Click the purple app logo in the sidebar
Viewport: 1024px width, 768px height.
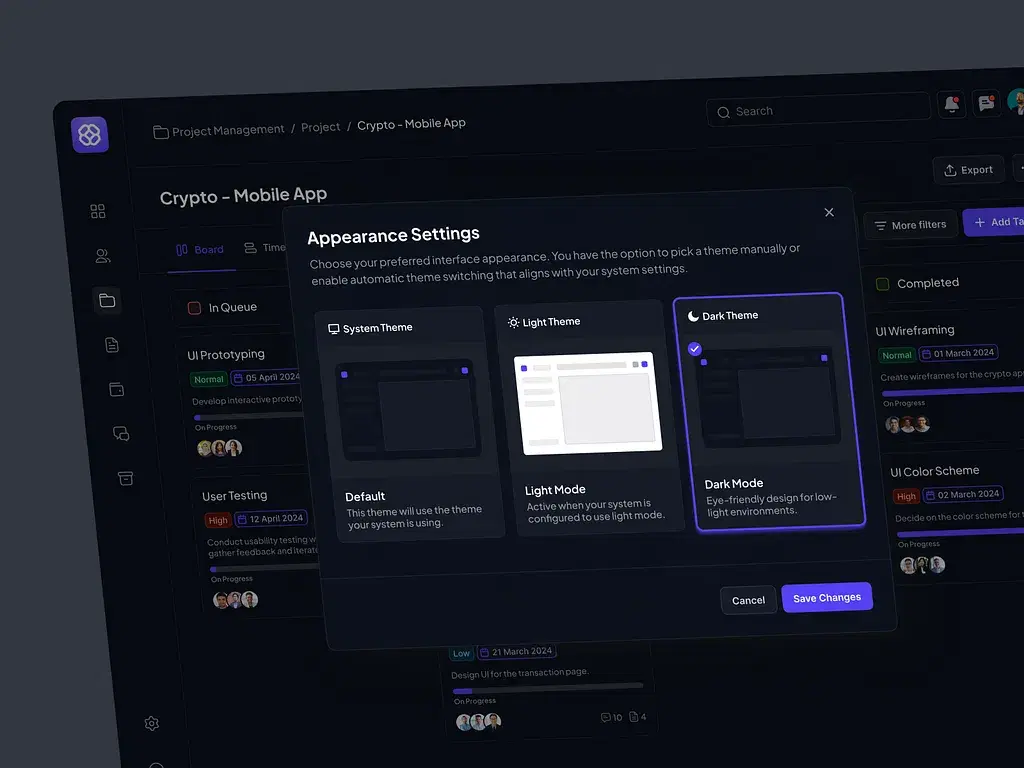click(89, 135)
